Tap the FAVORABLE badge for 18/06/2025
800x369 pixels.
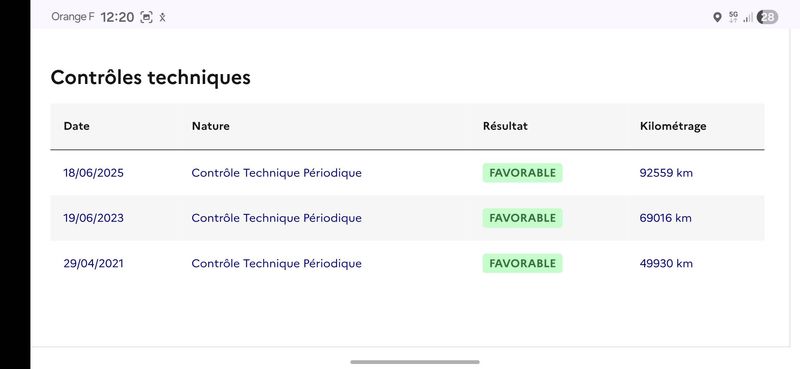click(x=522, y=173)
